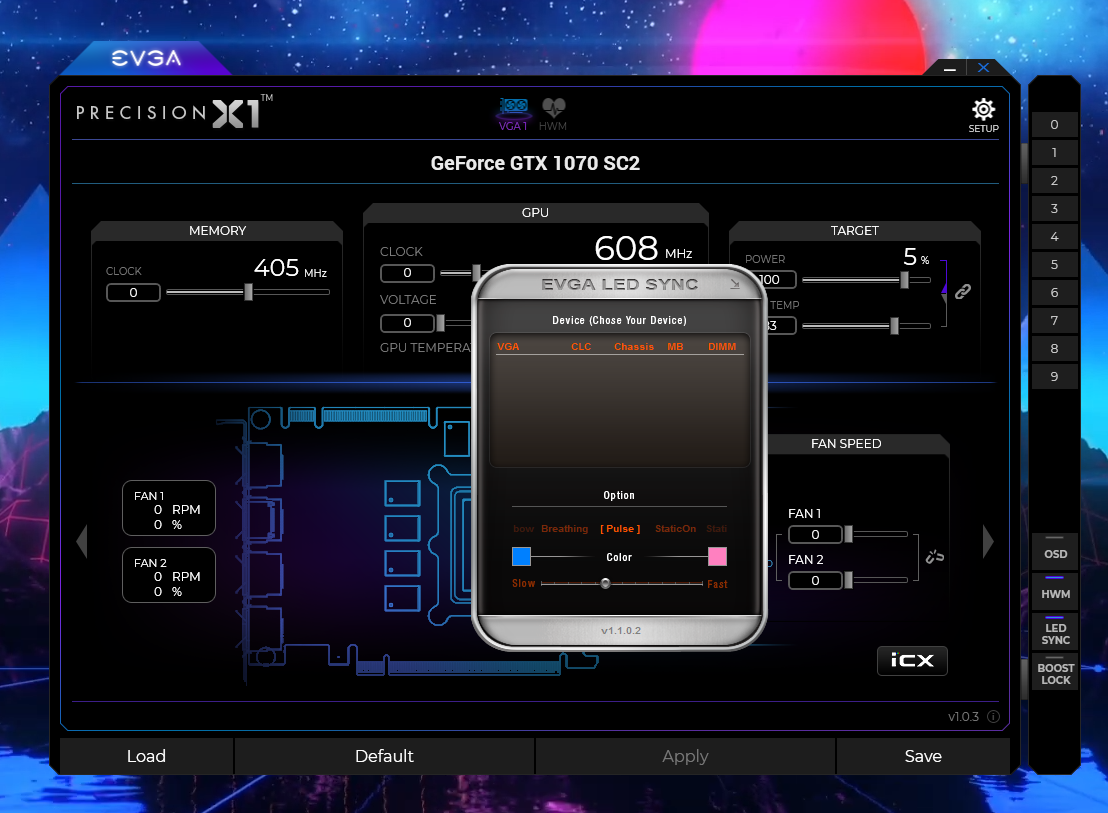Select profile slot 9
Screen dimensions: 1108x813
coord(1054,376)
